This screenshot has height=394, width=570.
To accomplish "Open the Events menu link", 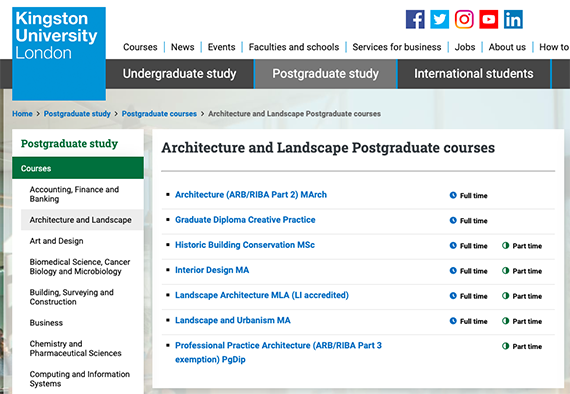I will [x=221, y=47].
